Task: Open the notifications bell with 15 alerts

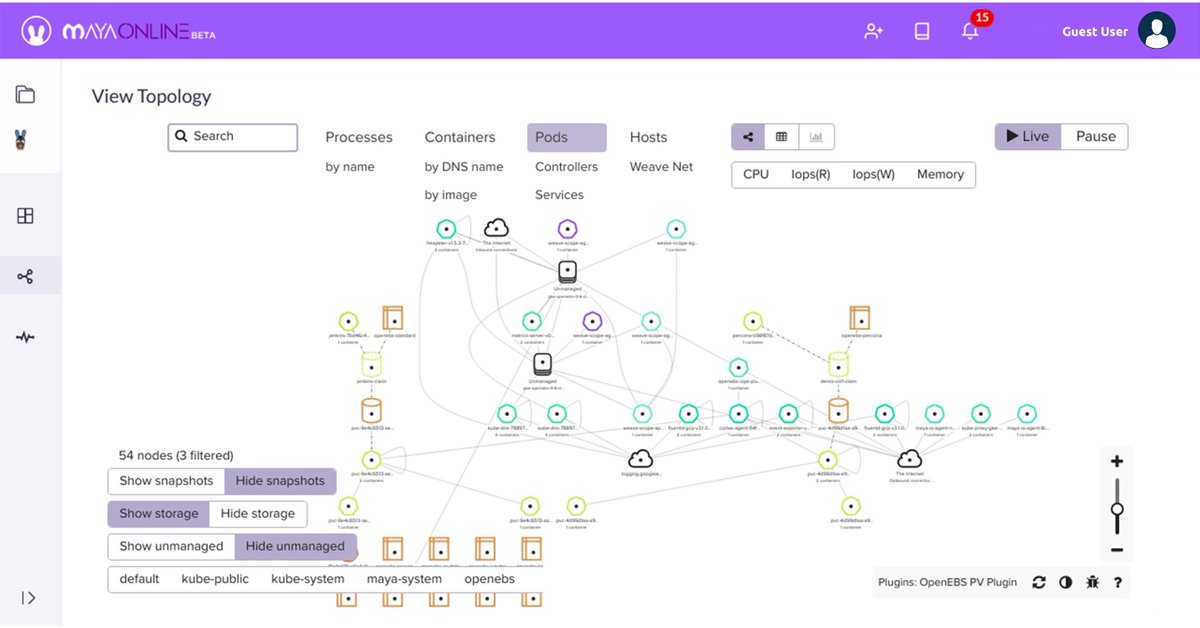Action: coord(969,31)
